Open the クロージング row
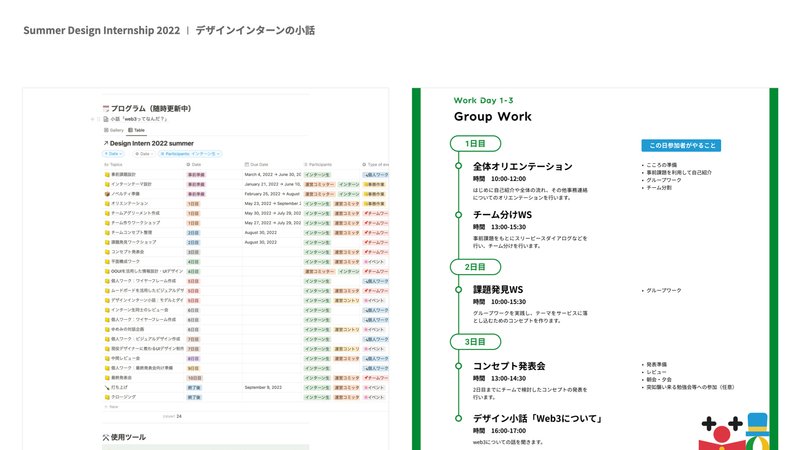The width and height of the screenshot is (800, 450). (x=123, y=397)
